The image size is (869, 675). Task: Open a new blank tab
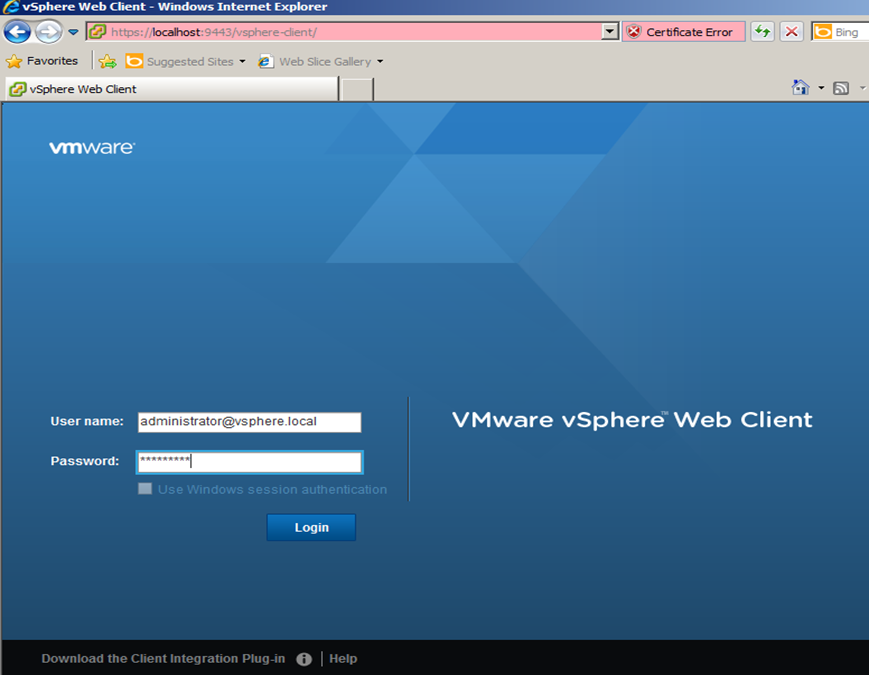click(357, 89)
